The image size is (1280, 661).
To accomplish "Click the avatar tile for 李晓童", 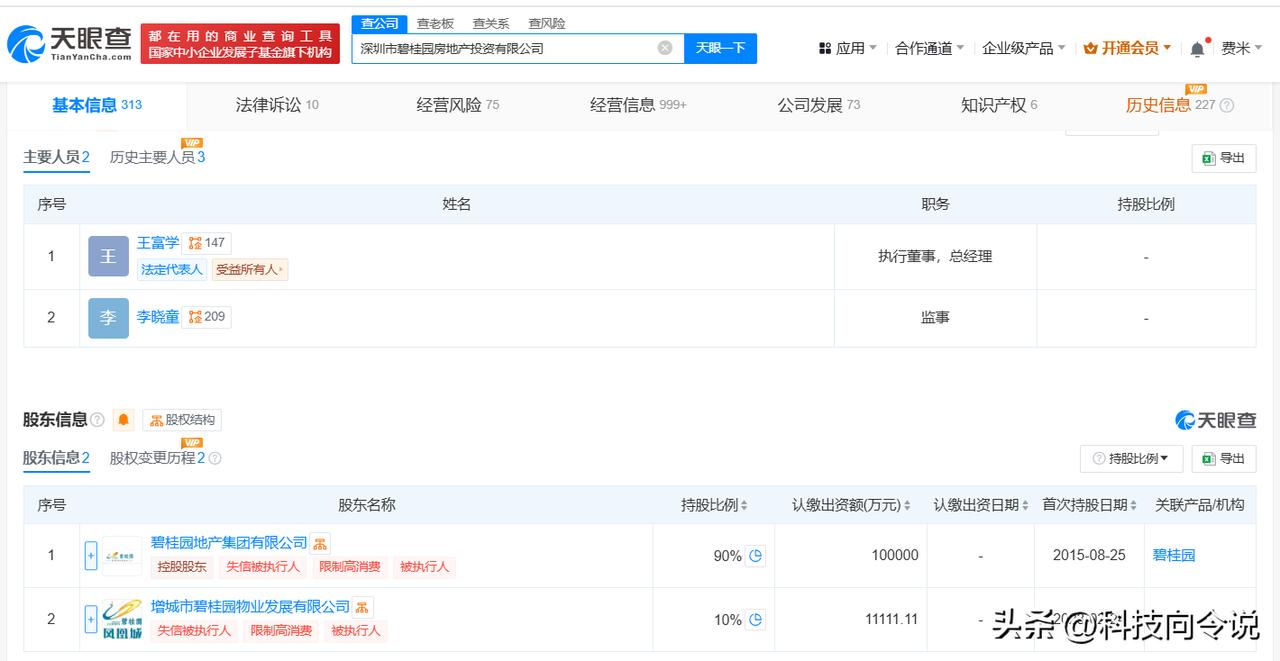I will pos(108,318).
